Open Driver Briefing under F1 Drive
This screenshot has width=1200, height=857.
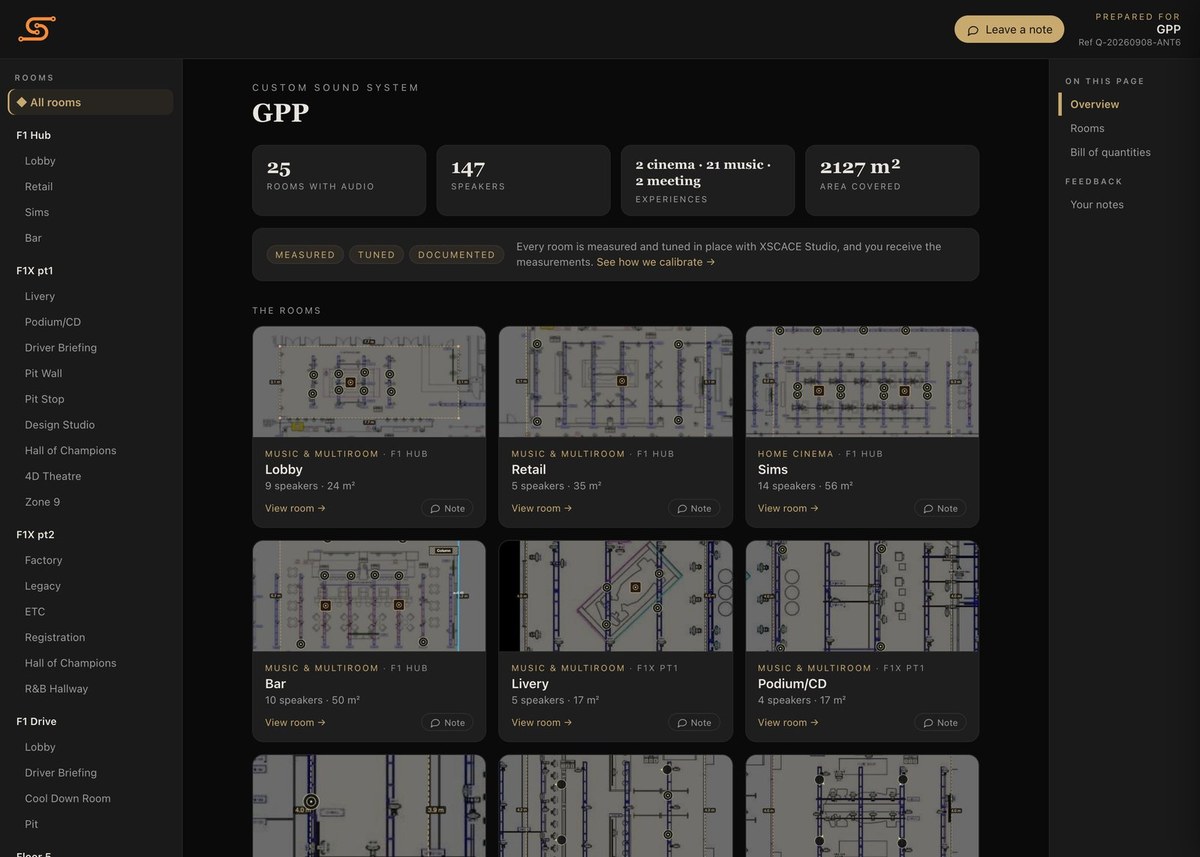click(61, 773)
